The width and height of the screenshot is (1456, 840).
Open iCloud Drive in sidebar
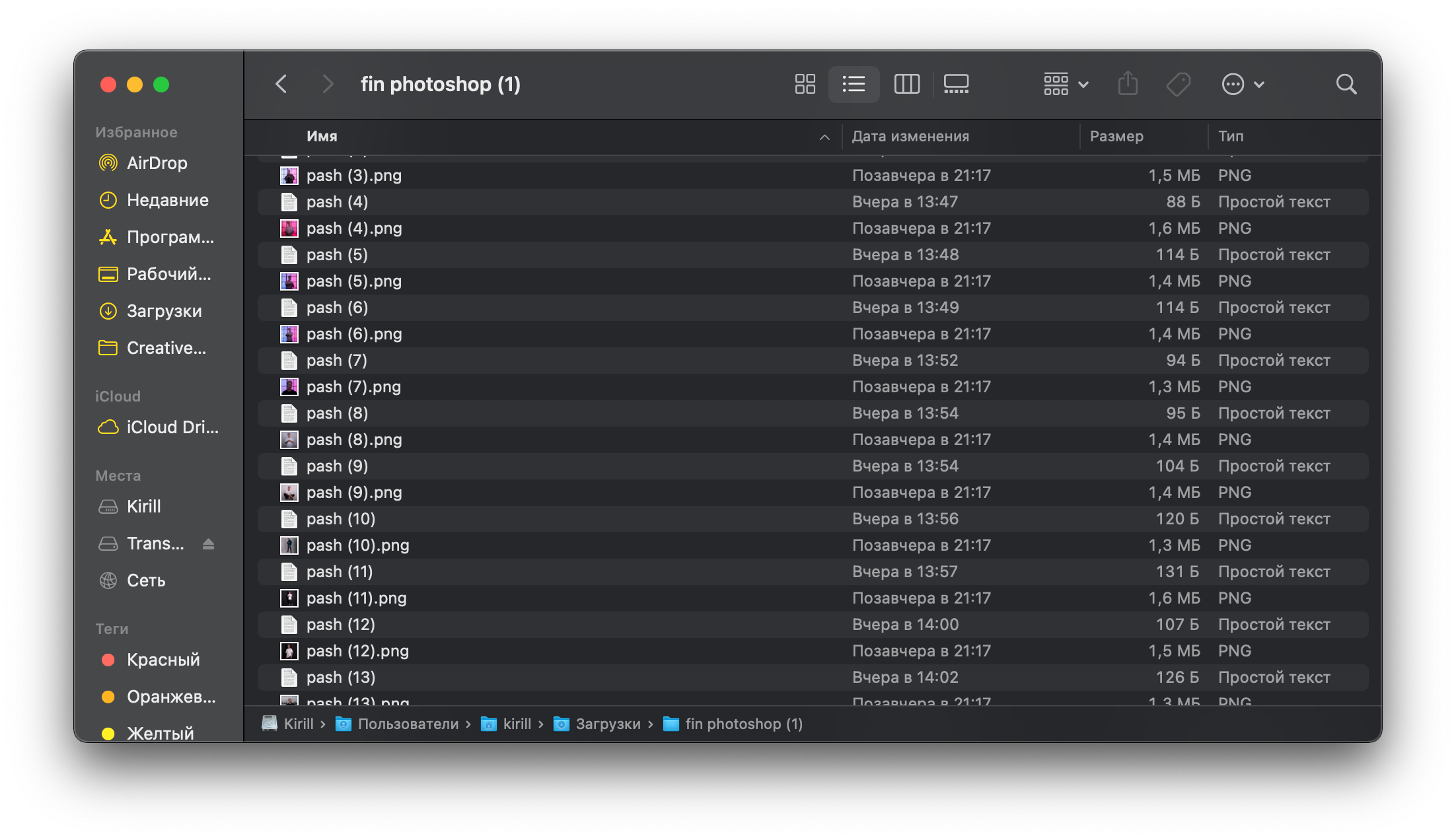click(172, 427)
